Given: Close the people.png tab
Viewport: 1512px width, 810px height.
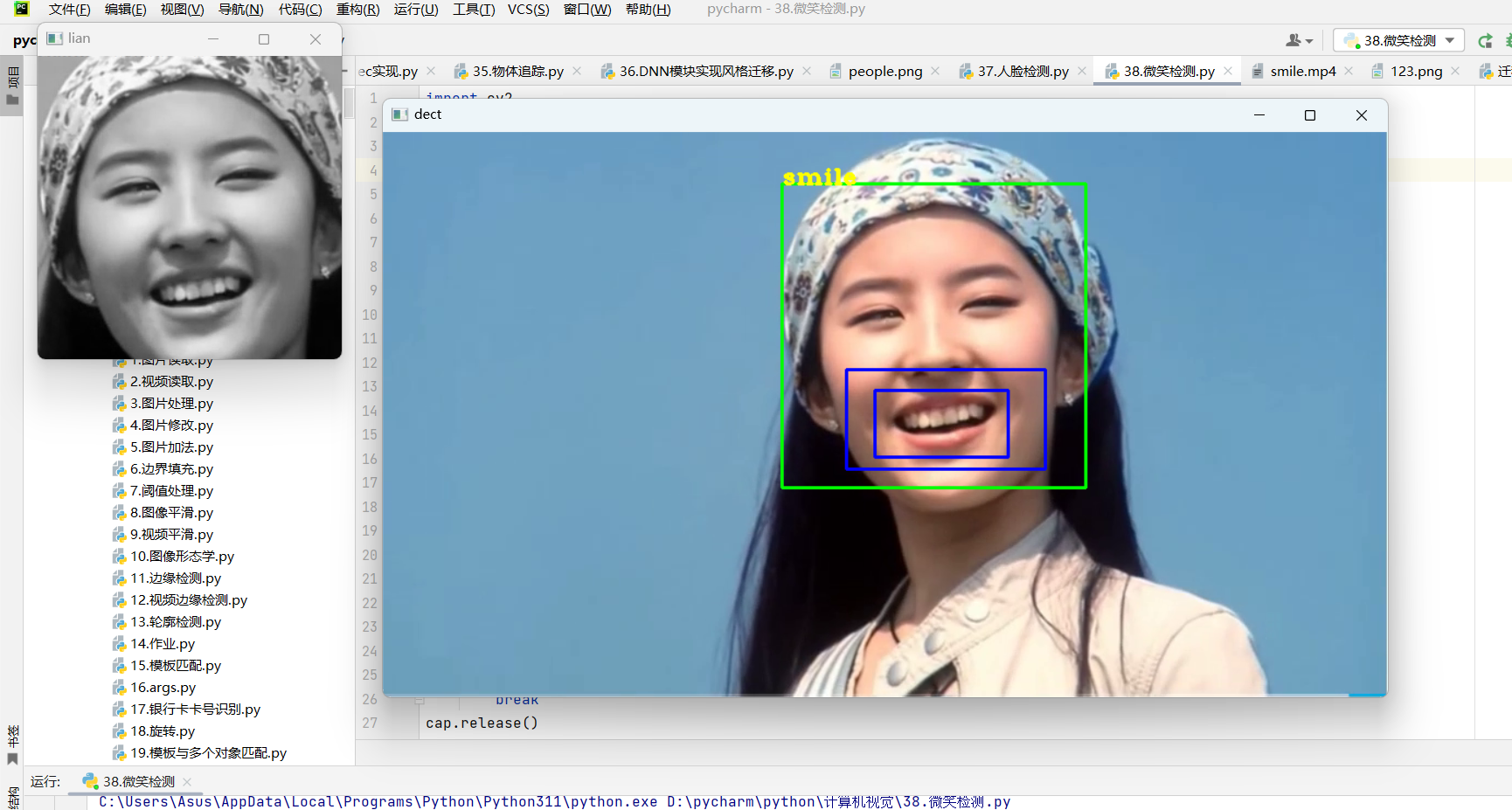Looking at the screenshot, I should 935,71.
